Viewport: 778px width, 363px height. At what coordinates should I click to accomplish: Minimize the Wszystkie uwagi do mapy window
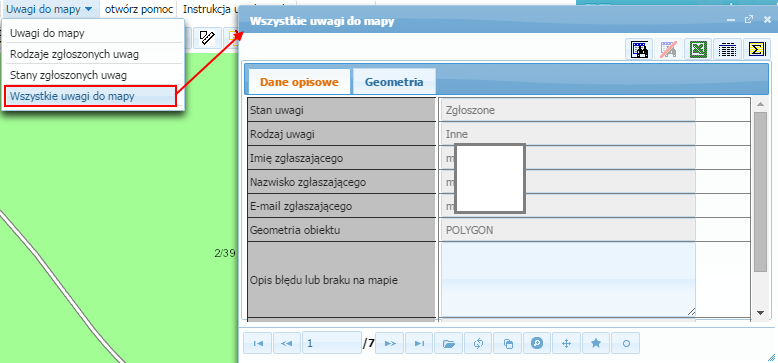(x=730, y=20)
